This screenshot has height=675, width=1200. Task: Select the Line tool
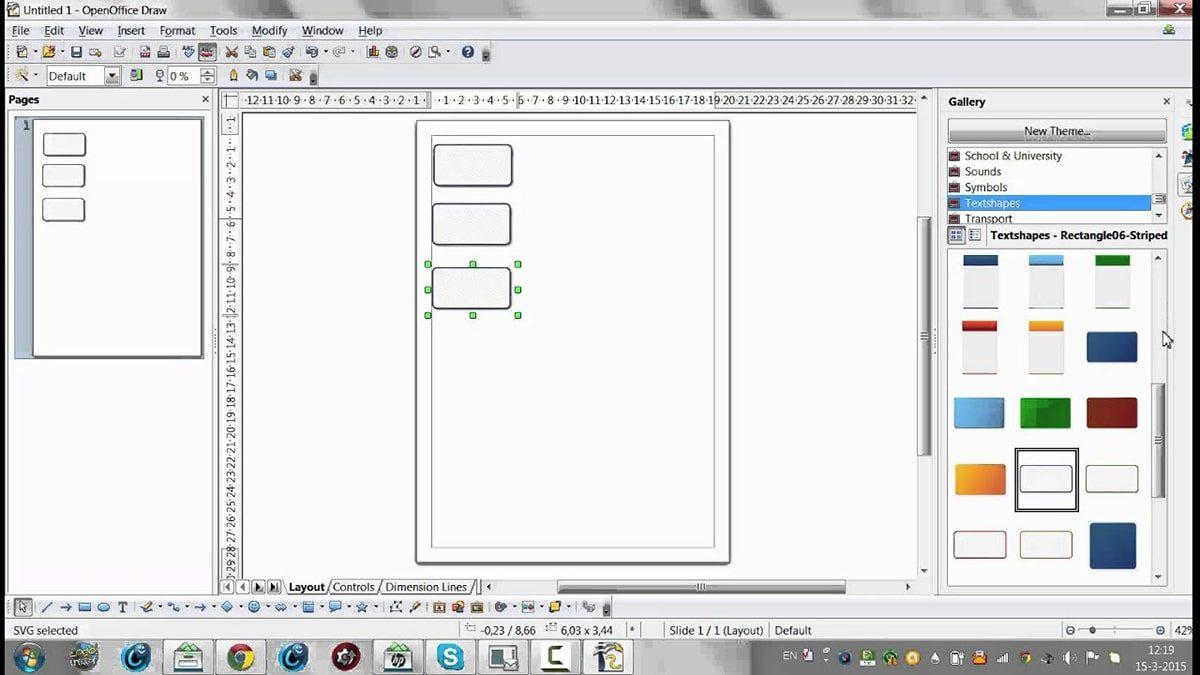pos(46,607)
